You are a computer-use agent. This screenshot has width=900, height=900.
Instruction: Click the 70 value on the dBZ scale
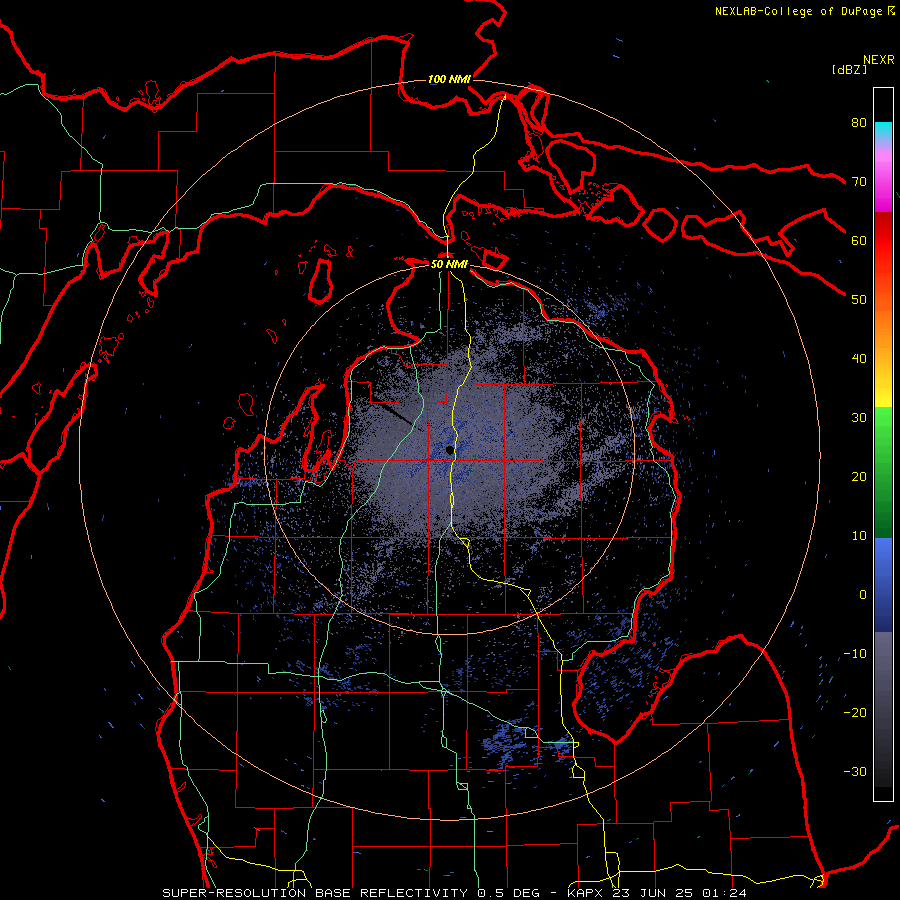click(x=859, y=181)
